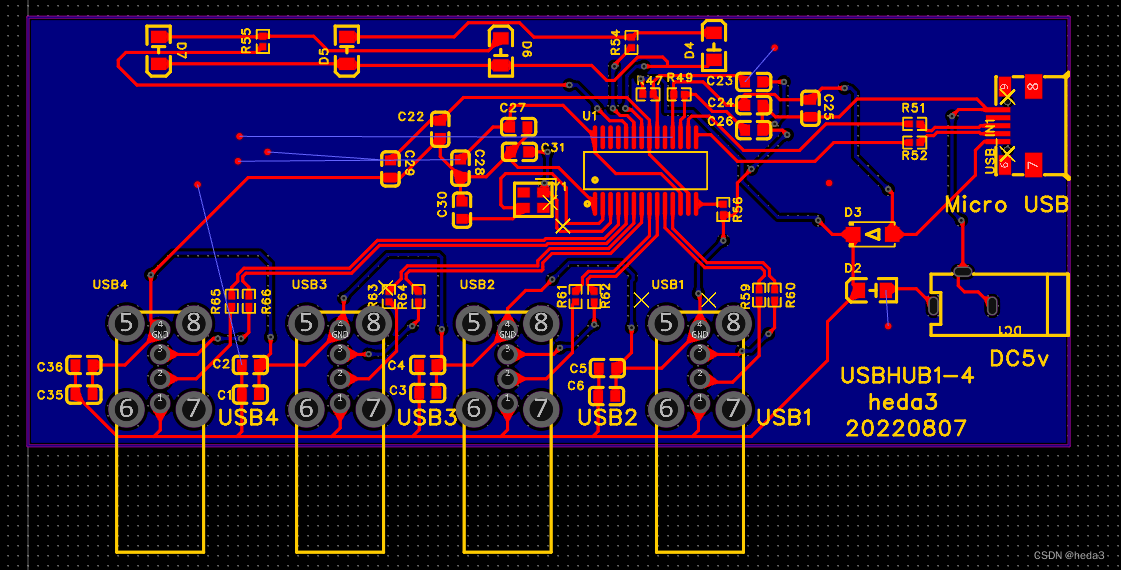Click mounting pad 7 of USB1 connector
Image resolution: width=1121 pixels, height=570 pixels.
733,409
